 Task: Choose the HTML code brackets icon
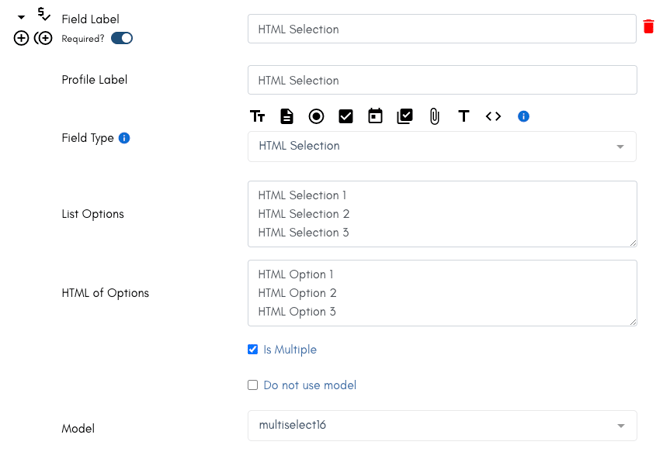[493, 116]
